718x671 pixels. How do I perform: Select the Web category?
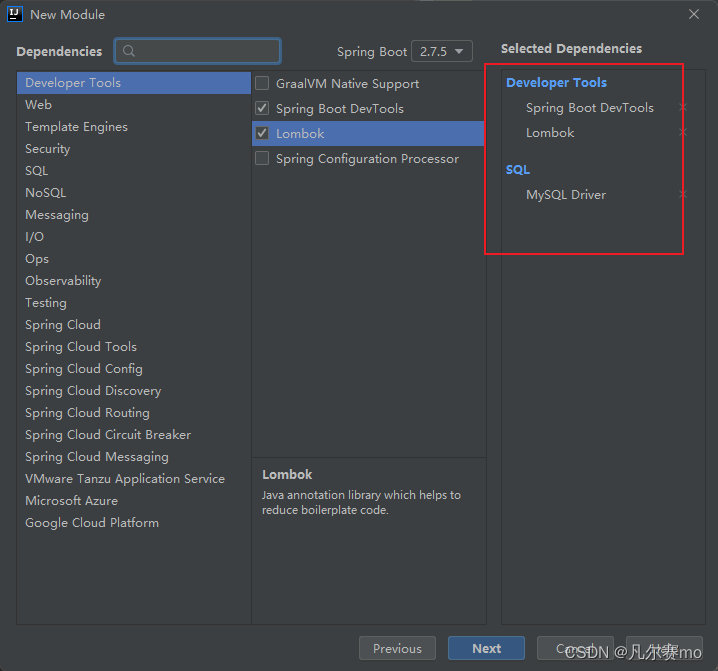click(134, 105)
